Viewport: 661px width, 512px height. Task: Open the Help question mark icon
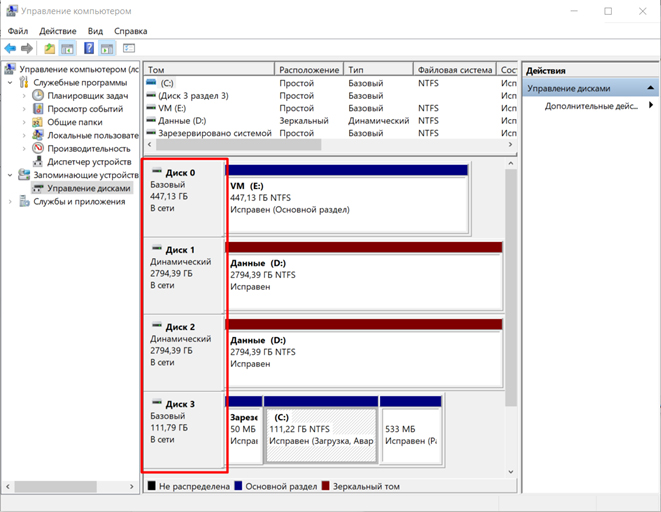tap(89, 48)
